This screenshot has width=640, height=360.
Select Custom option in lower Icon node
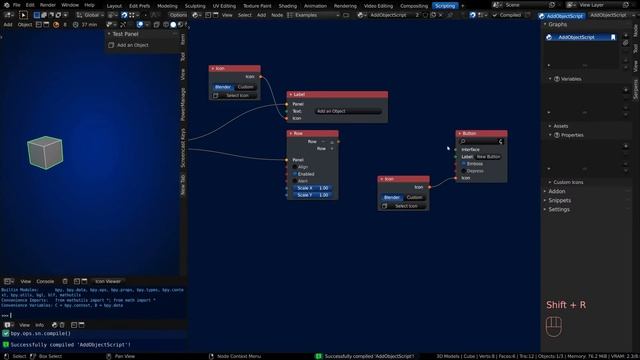pyautogui.click(x=414, y=197)
